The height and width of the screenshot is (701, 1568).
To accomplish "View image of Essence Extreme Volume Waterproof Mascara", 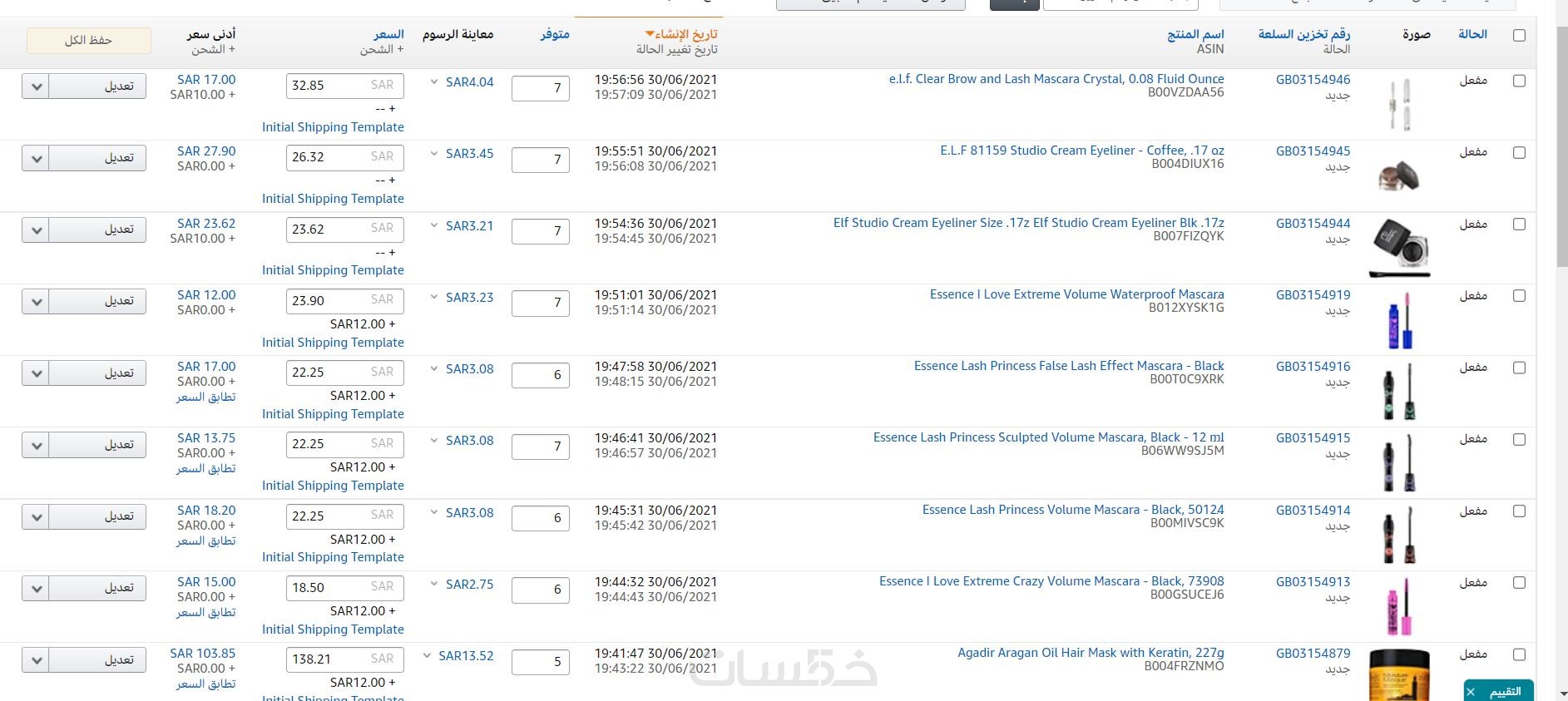I will tap(1399, 319).
